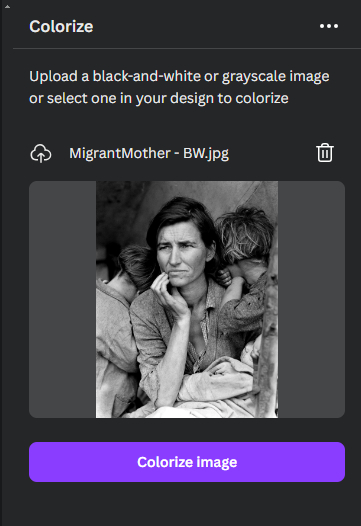Click the gray empty area left of photo

click(62, 300)
